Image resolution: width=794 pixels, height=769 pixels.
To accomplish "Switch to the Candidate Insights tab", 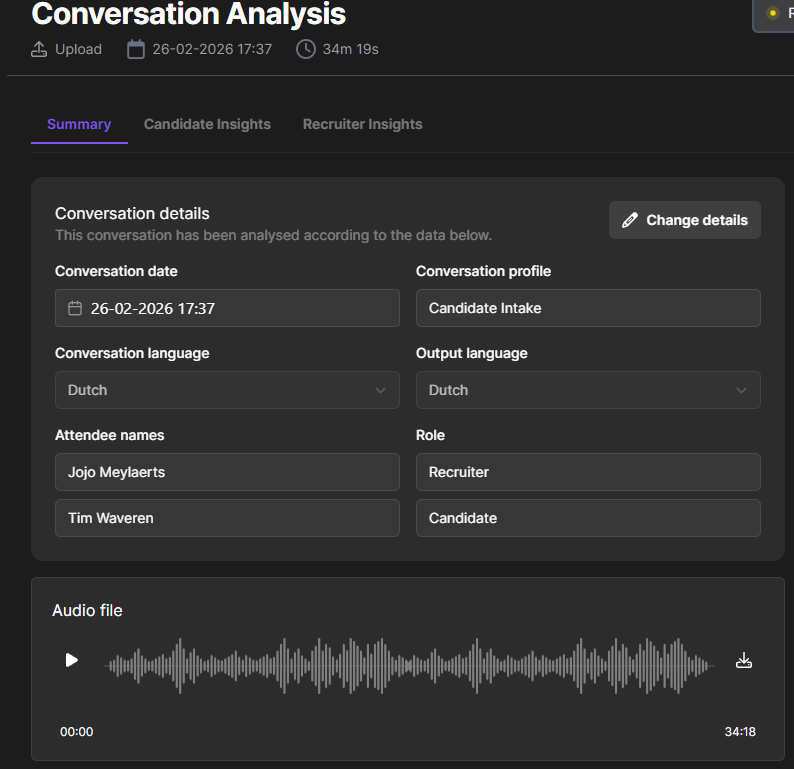I will [x=207, y=124].
